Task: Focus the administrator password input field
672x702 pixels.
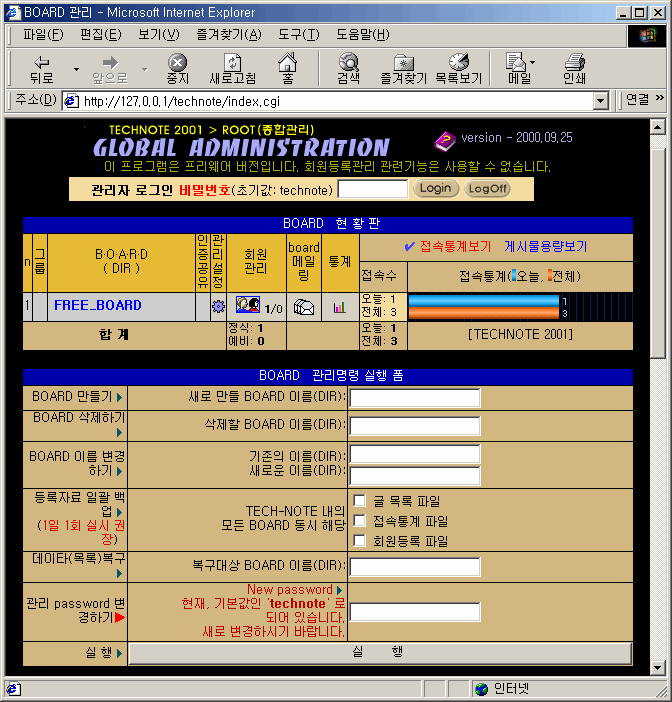Action: [x=372, y=189]
